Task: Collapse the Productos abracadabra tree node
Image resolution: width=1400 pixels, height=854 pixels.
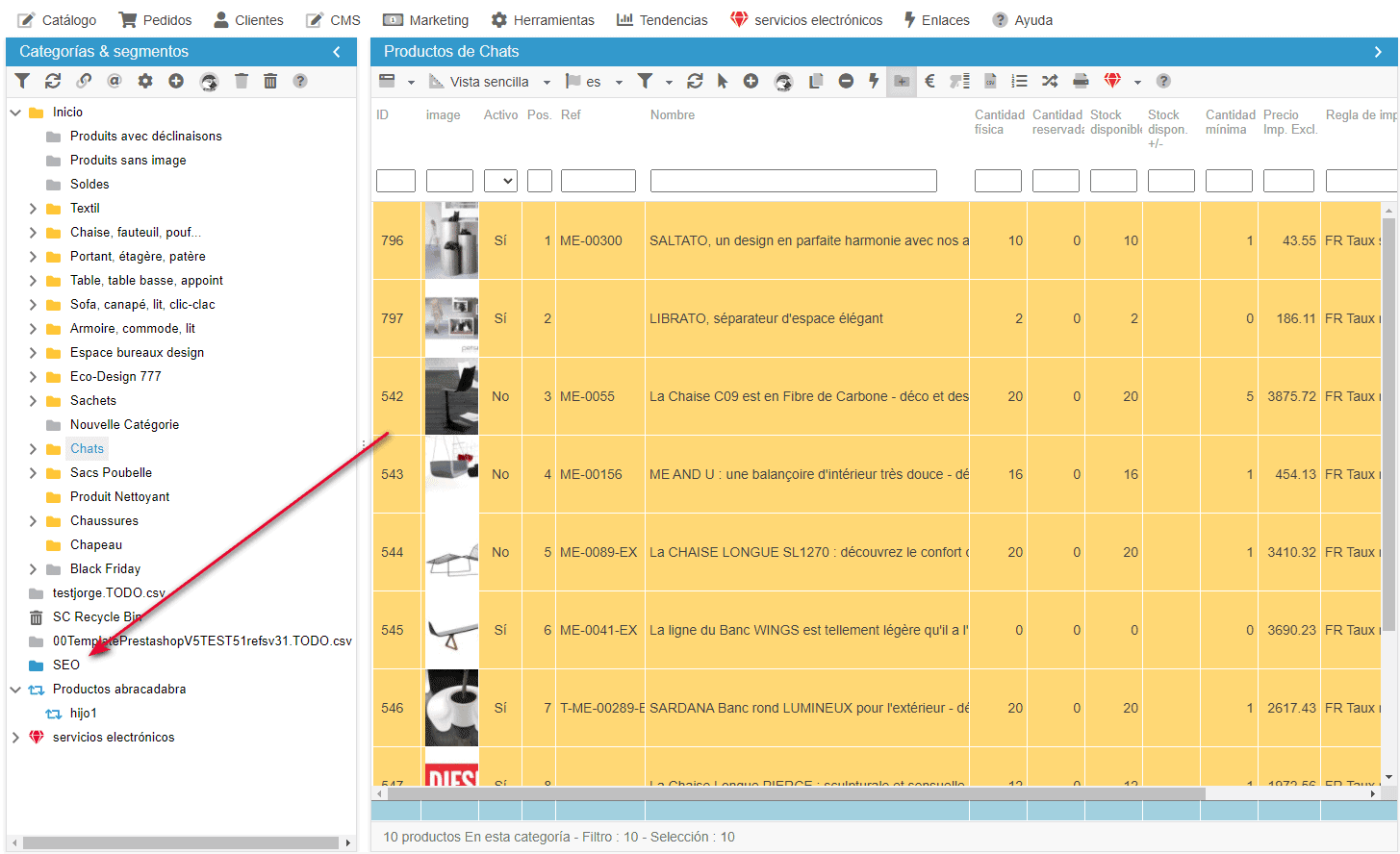Action: (15, 690)
